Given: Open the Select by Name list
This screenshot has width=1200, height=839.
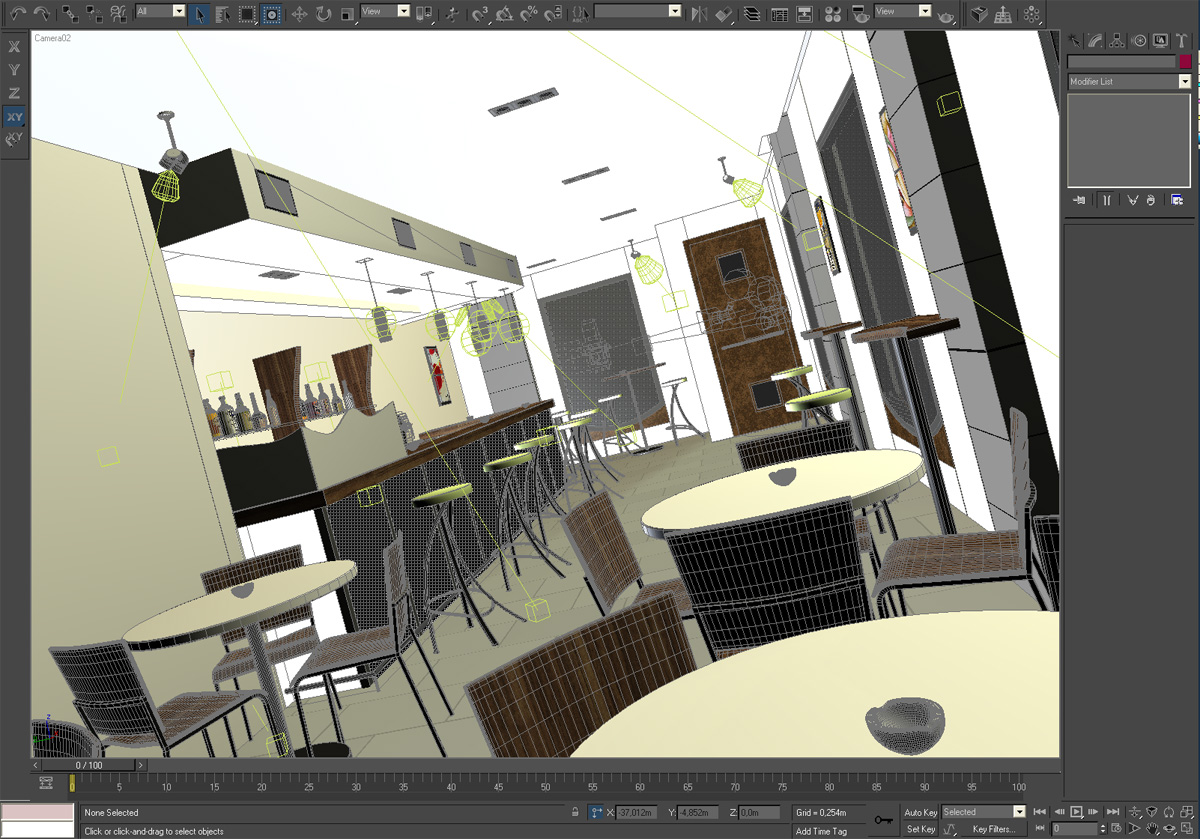Looking at the screenshot, I should pos(222,14).
